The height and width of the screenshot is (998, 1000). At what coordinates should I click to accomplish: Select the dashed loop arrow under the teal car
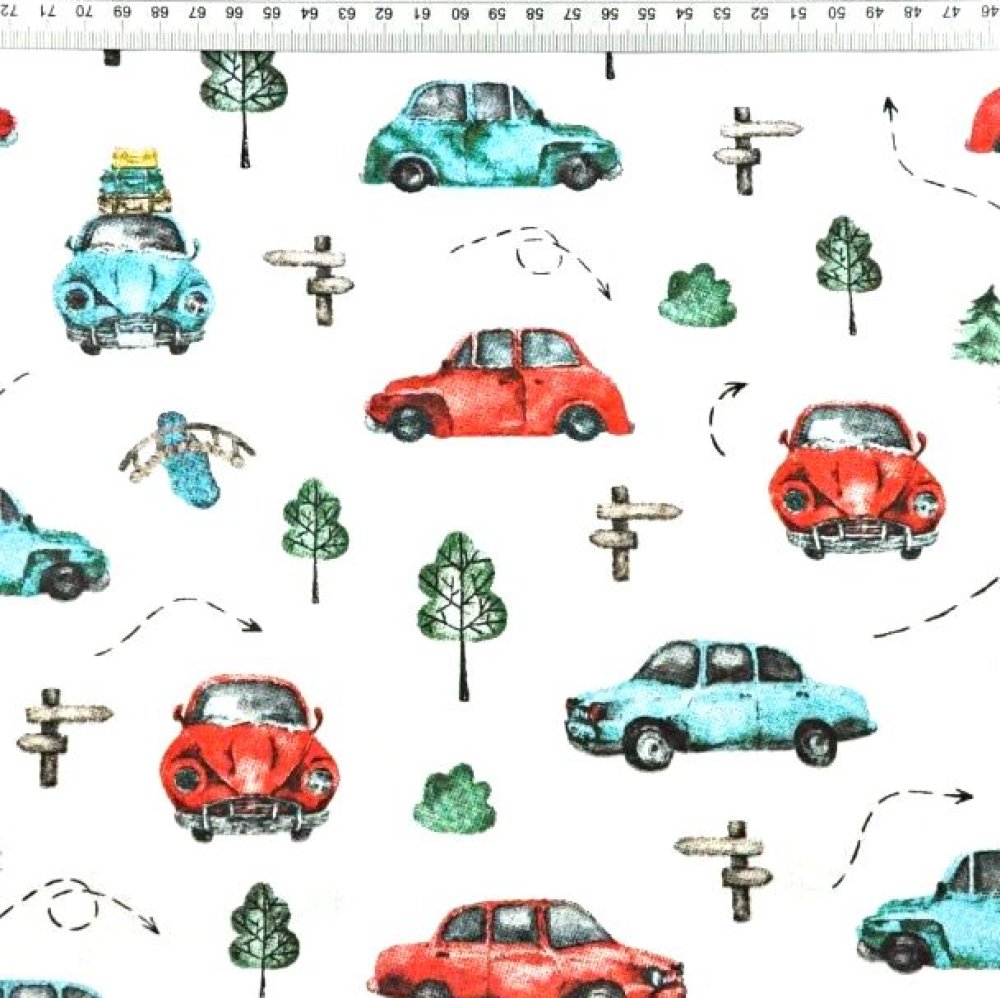point(535,257)
